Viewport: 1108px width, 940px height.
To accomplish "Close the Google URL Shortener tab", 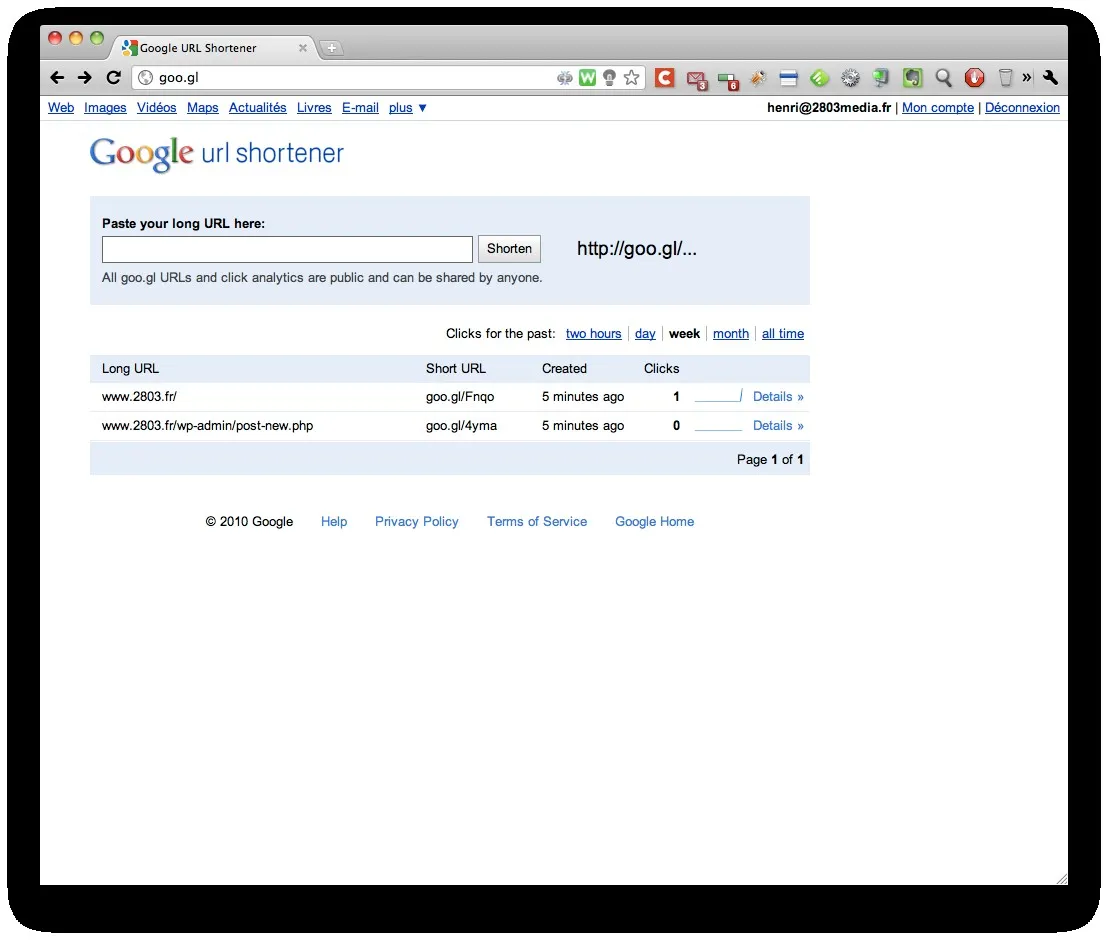I will (302, 48).
